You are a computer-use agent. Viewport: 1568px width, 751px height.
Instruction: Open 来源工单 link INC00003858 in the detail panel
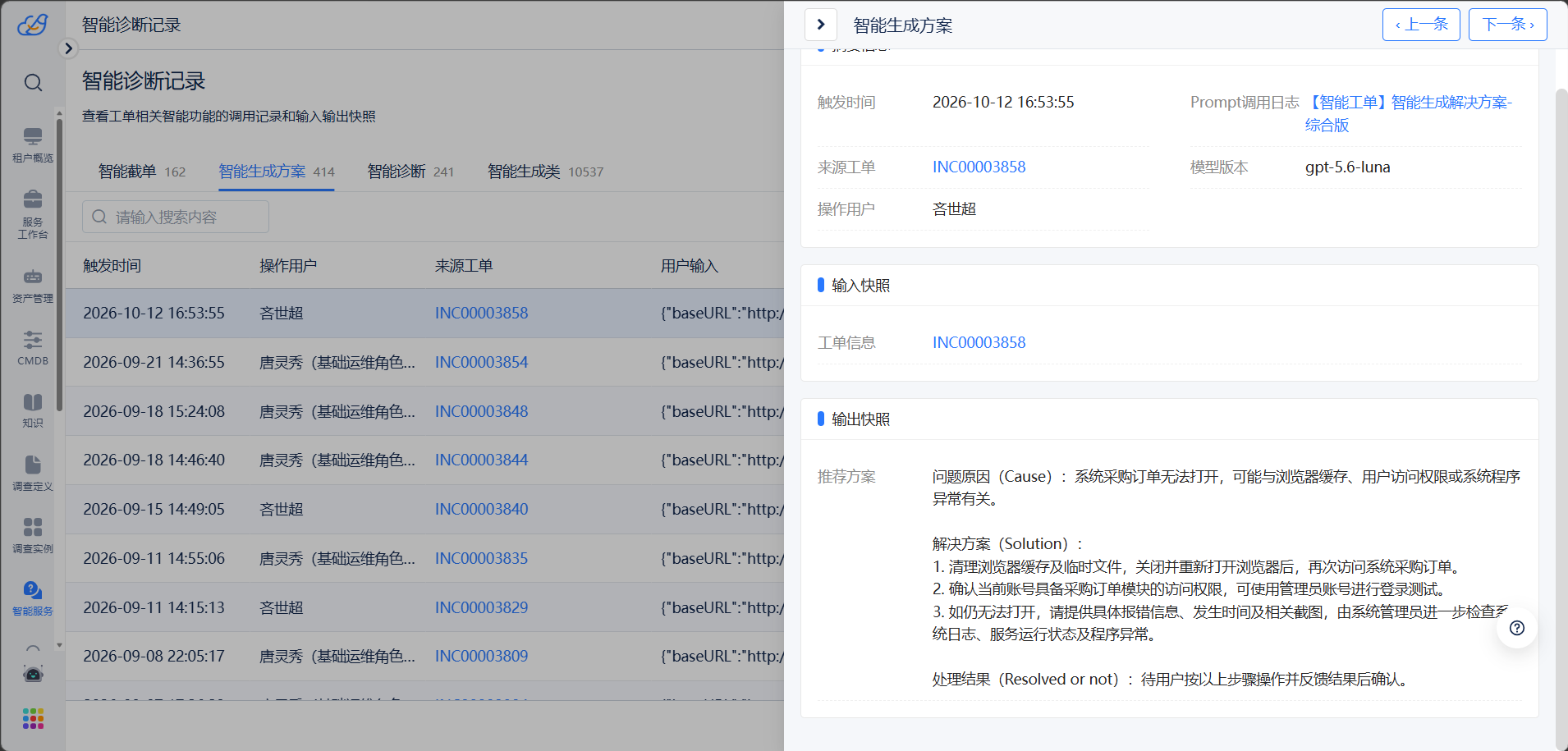tap(979, 167)
